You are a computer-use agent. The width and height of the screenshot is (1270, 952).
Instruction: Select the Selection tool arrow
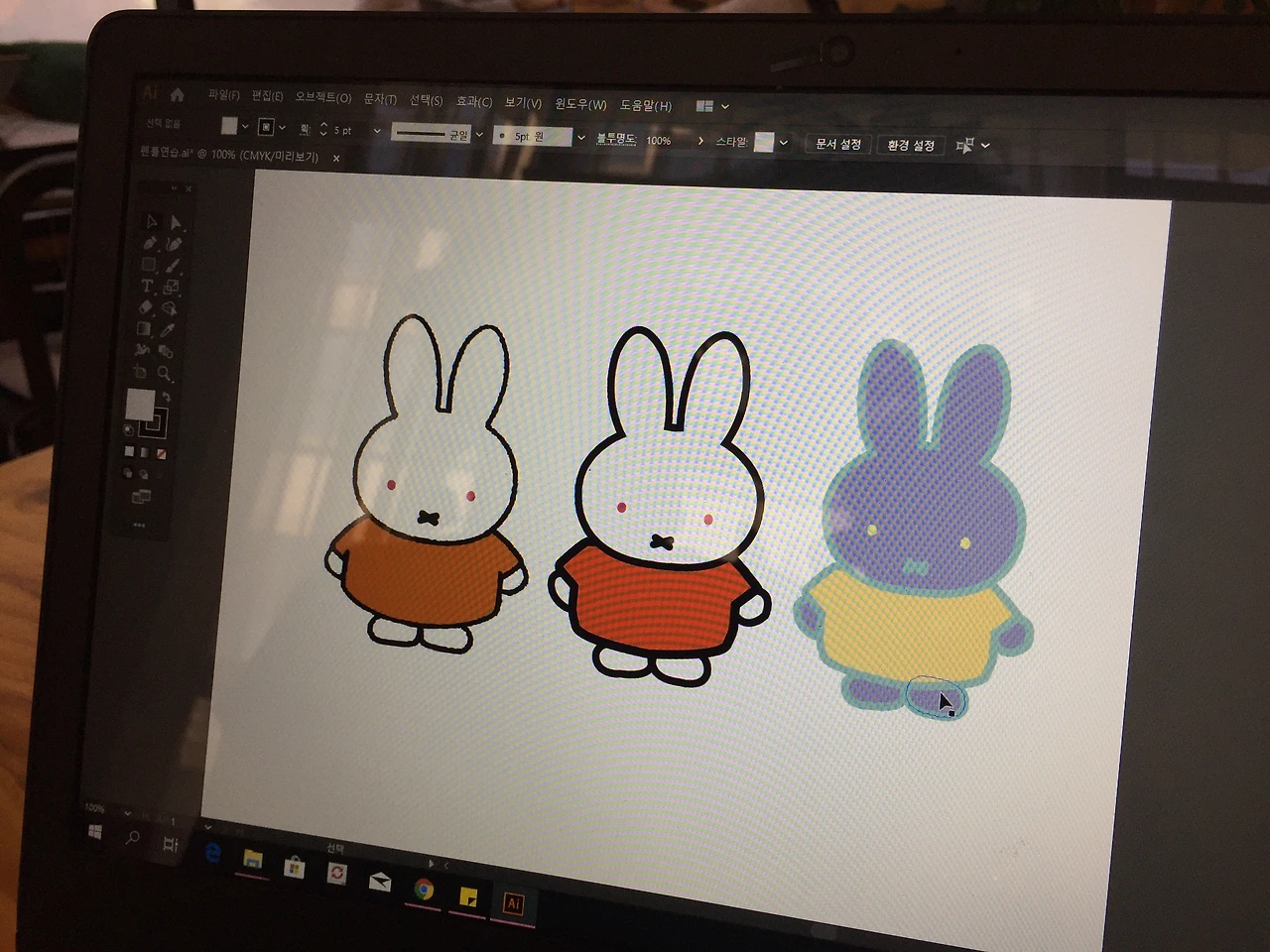click(x=152, y=221)
